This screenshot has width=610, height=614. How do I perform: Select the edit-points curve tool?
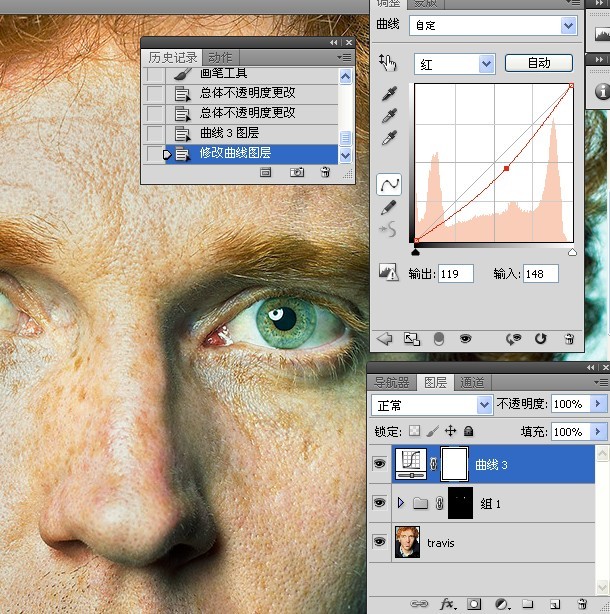click(x=389, y=184)
